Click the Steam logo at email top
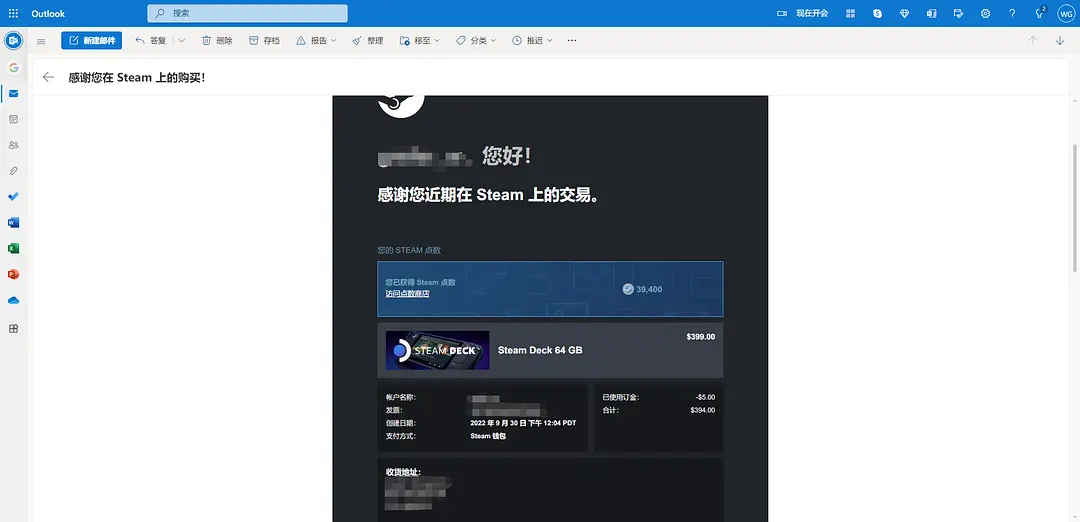 coord(401,105)
